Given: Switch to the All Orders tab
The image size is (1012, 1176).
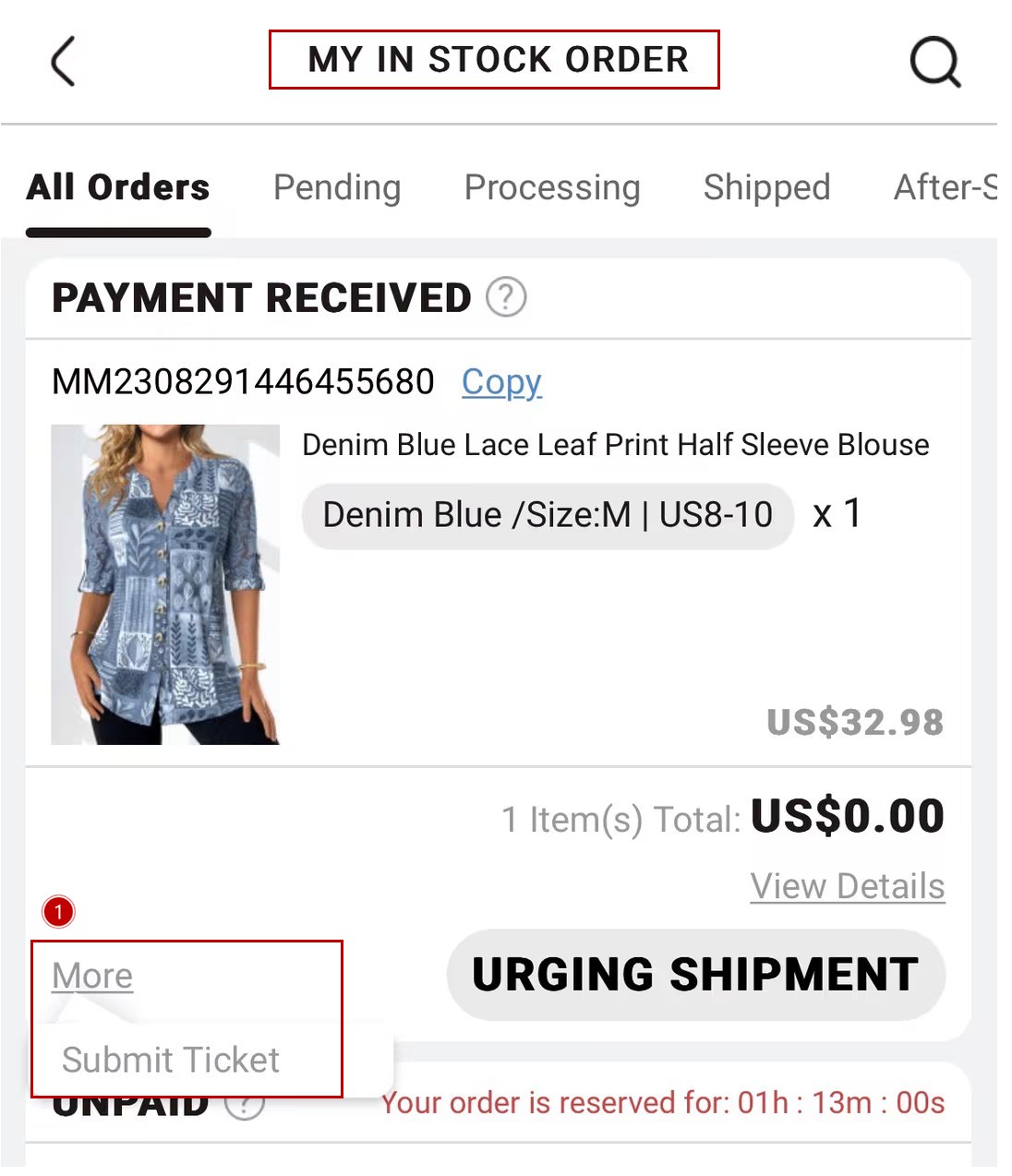Looking at the screenshot, I should [x=118, y=187].
